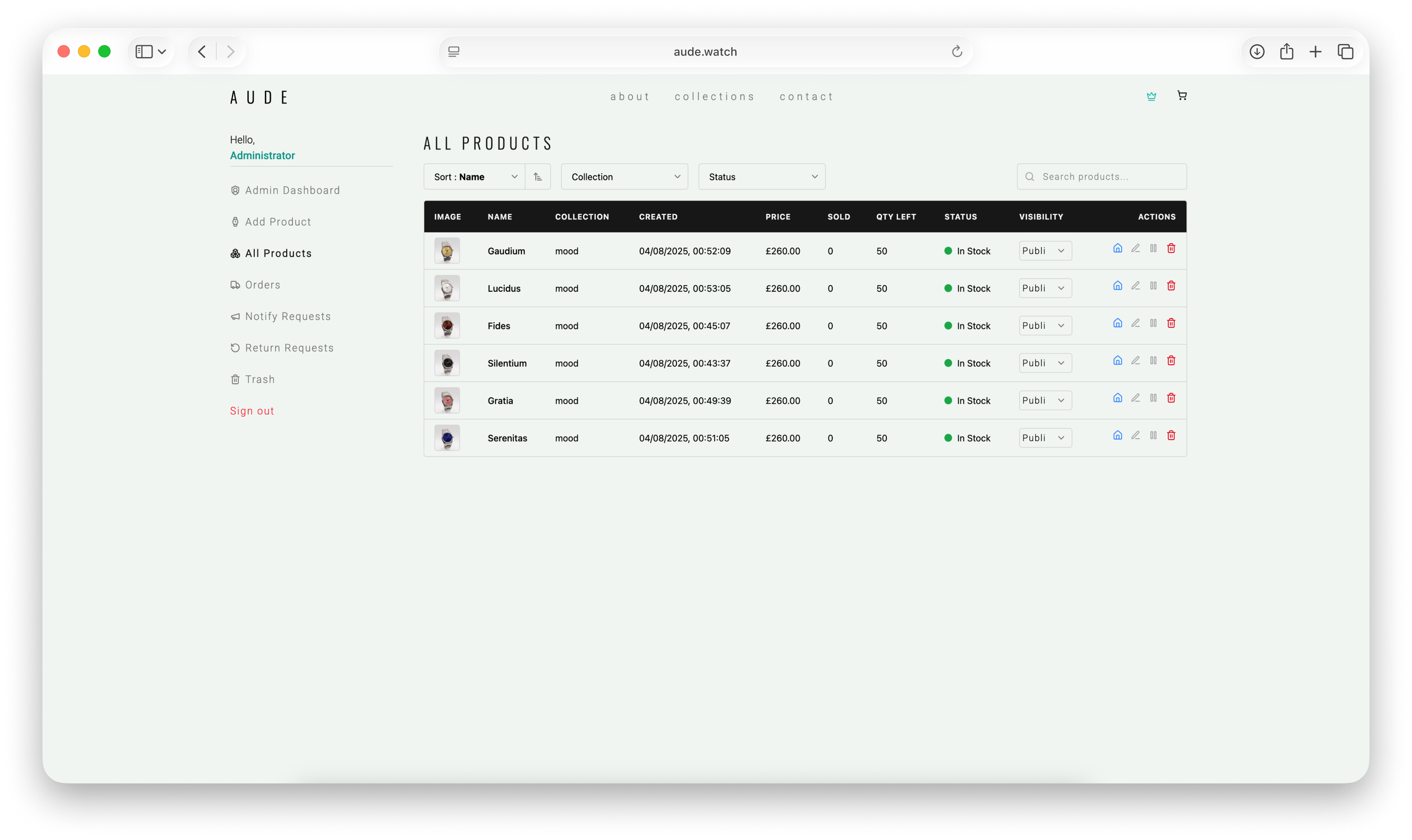Open the Collection filter dropdown
This screenshot has height=840, width=1412.
[x=624, y=176]
